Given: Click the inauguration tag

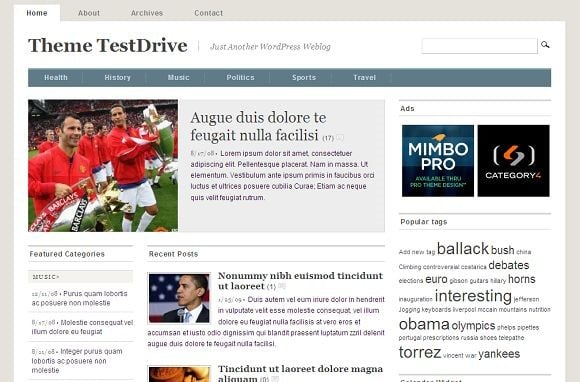Looking at the screenshot, I should 415,300.
